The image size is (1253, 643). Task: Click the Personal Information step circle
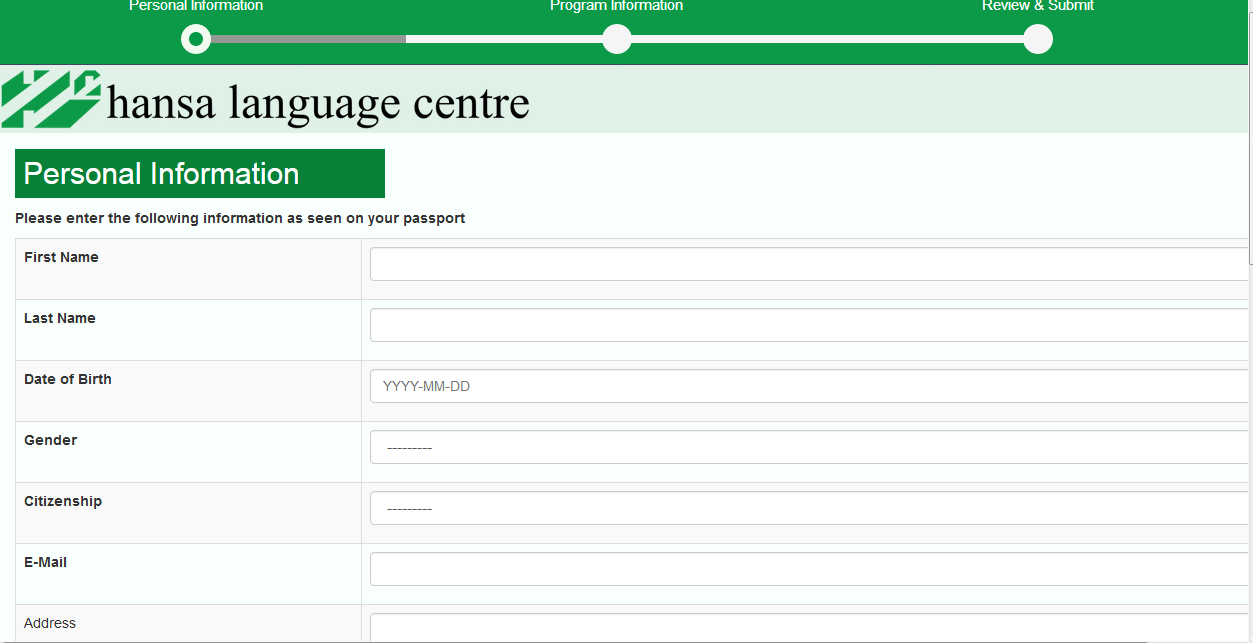[196, 39]
